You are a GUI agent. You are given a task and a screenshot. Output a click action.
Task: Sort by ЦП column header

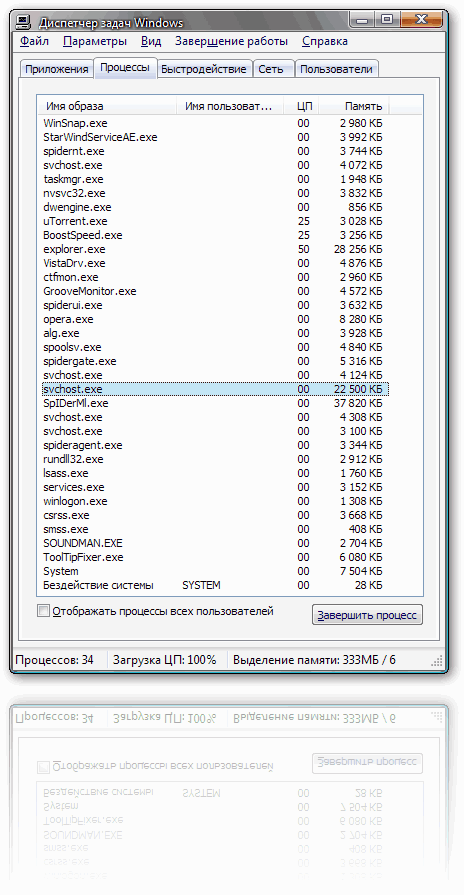coord(301,106)
